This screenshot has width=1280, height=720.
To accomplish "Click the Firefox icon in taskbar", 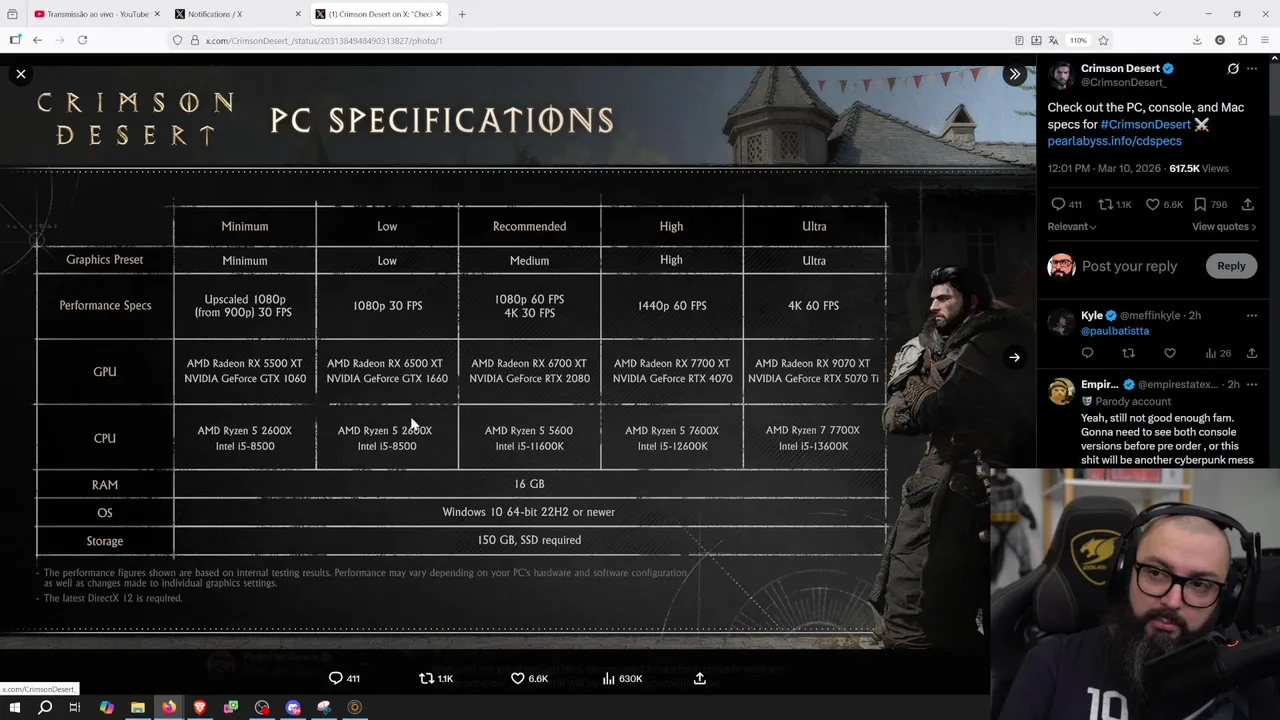I will [169, 707].
